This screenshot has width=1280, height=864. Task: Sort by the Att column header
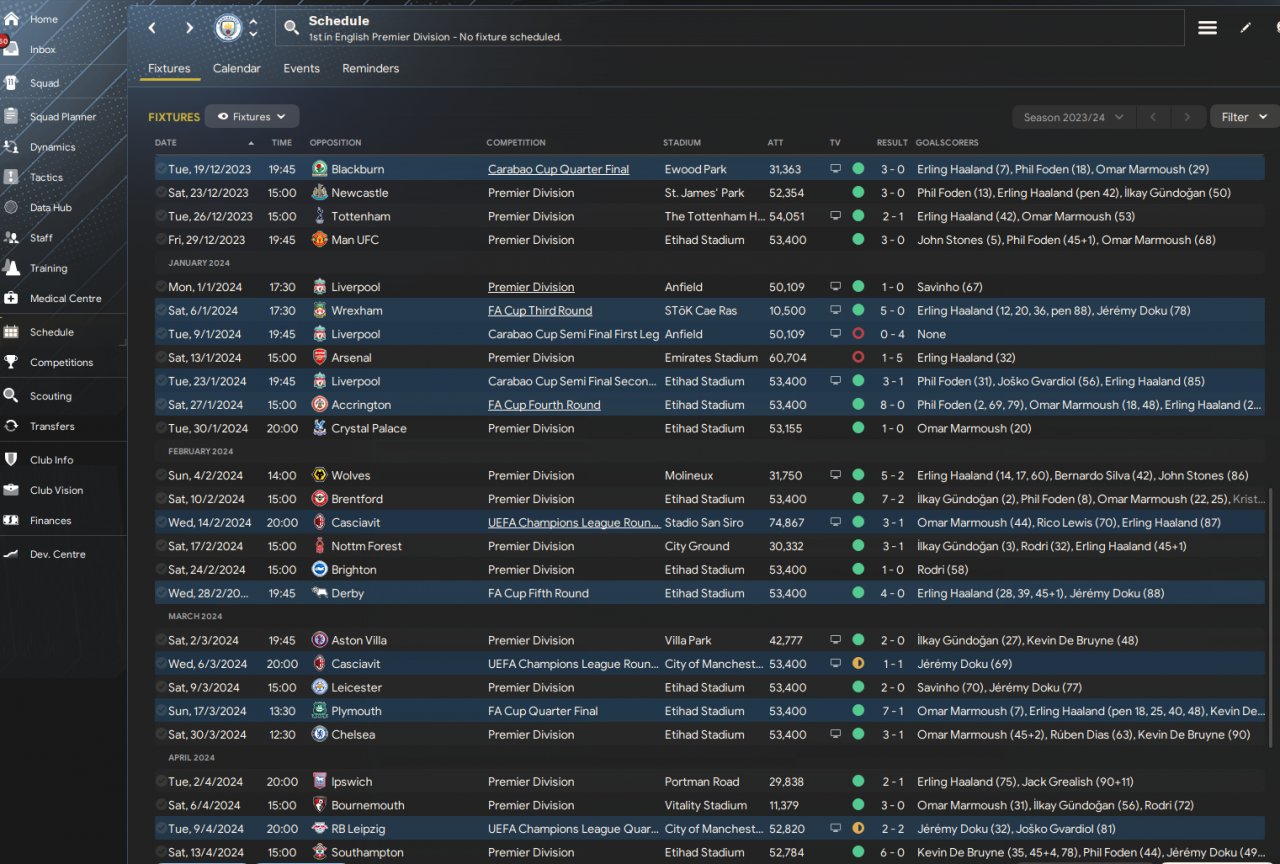pos(775,143)
